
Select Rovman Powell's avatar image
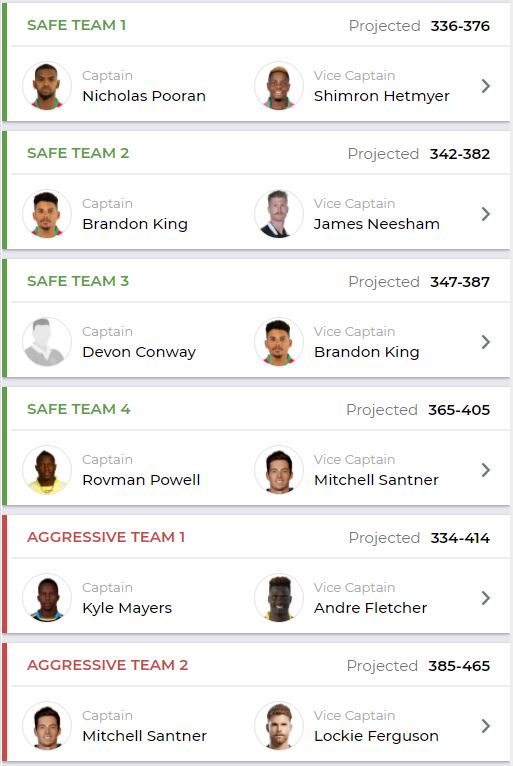click(x=47, y=470)
